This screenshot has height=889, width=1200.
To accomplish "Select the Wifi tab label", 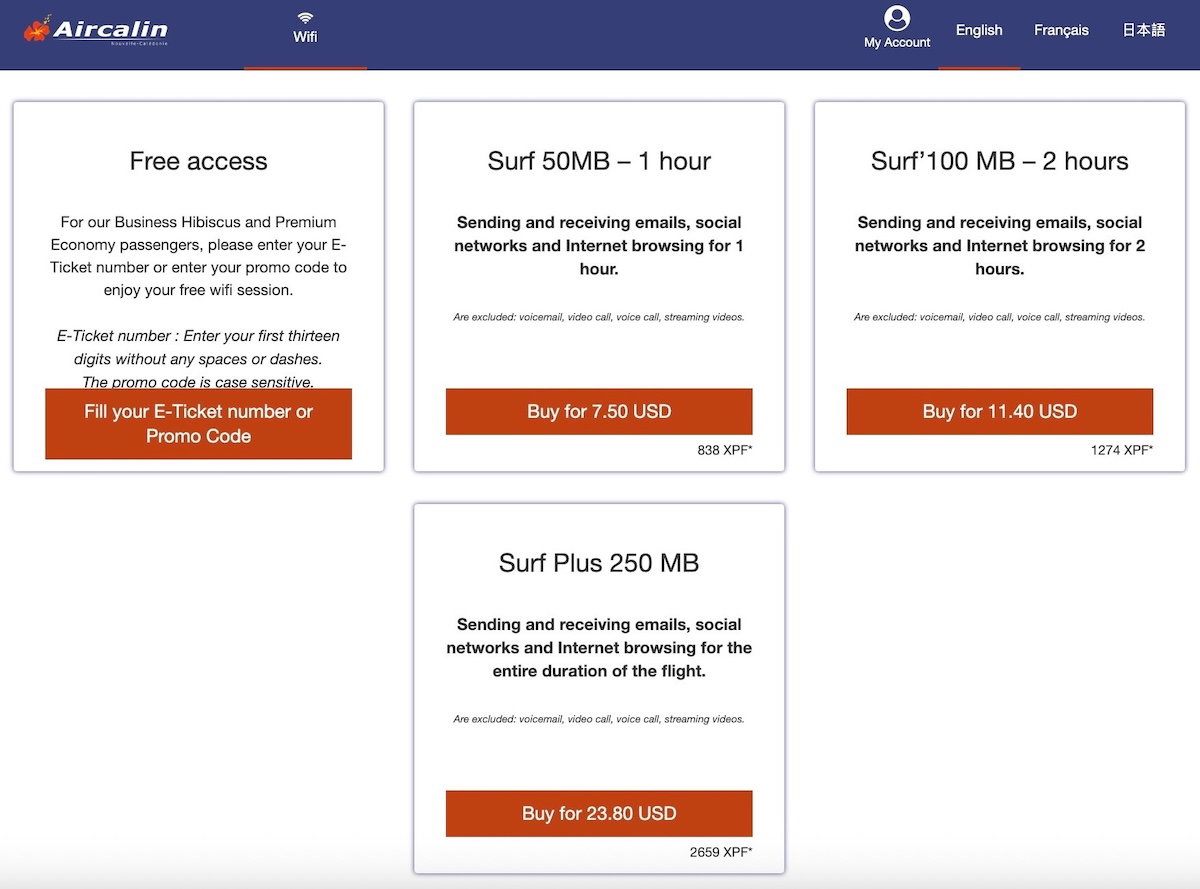I will (x=305, y=38).
